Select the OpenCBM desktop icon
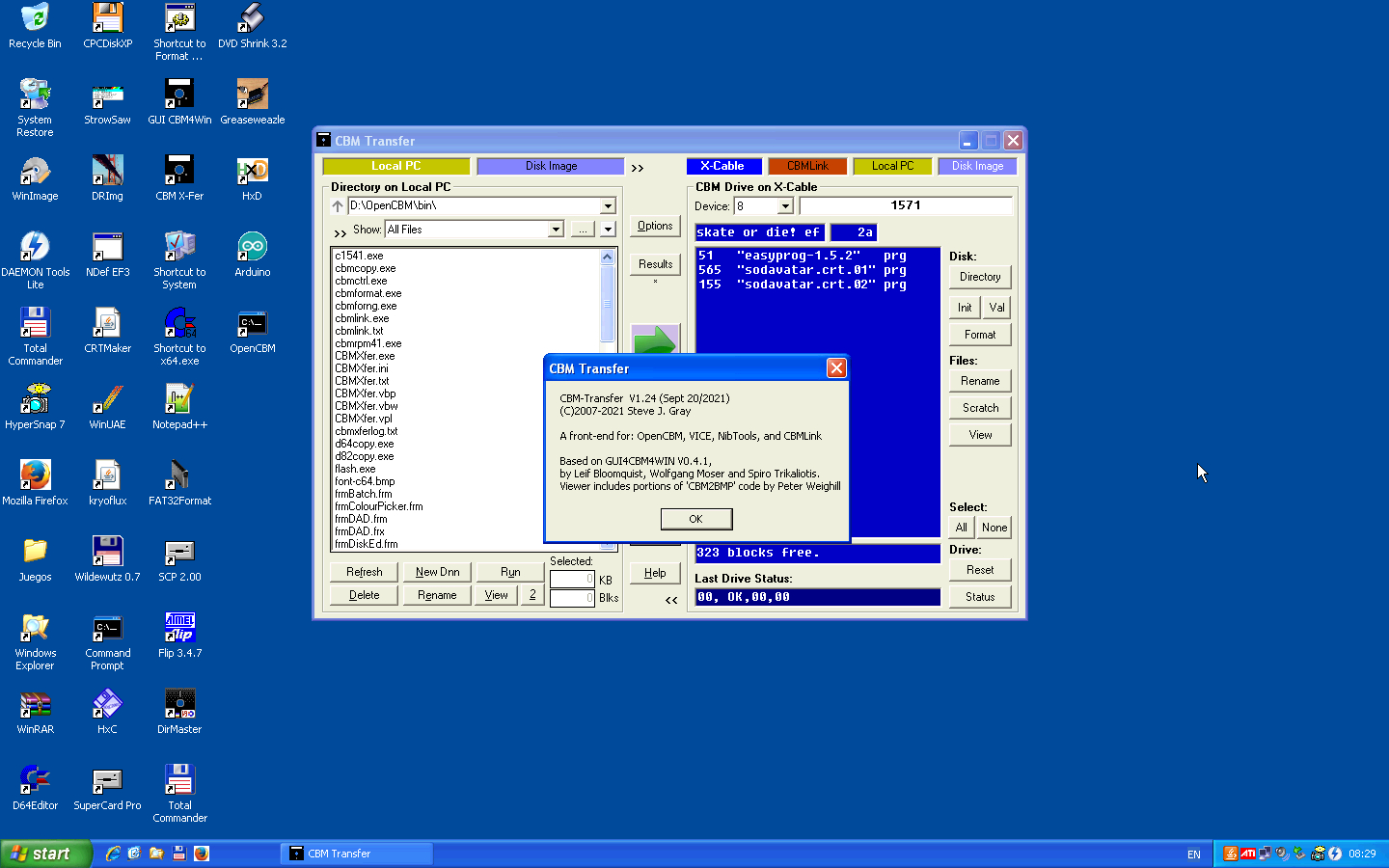Screen dimensions: 1389x868 click(252, 331)
